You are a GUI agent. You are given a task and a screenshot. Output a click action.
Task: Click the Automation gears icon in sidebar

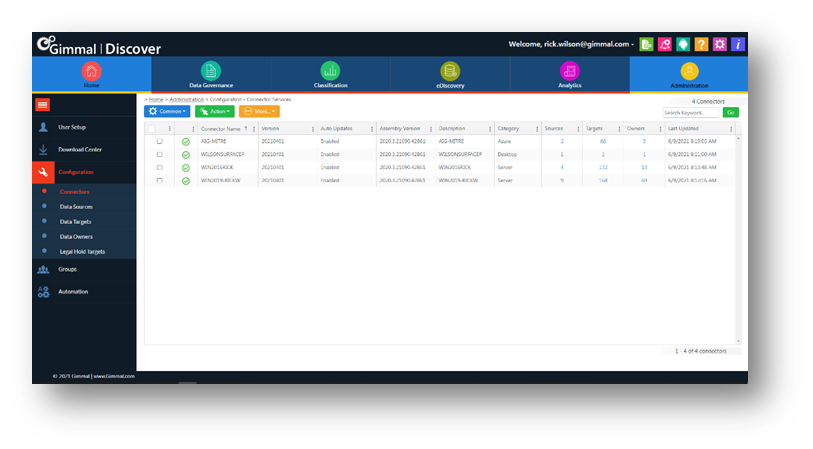[x=43, y=292]
